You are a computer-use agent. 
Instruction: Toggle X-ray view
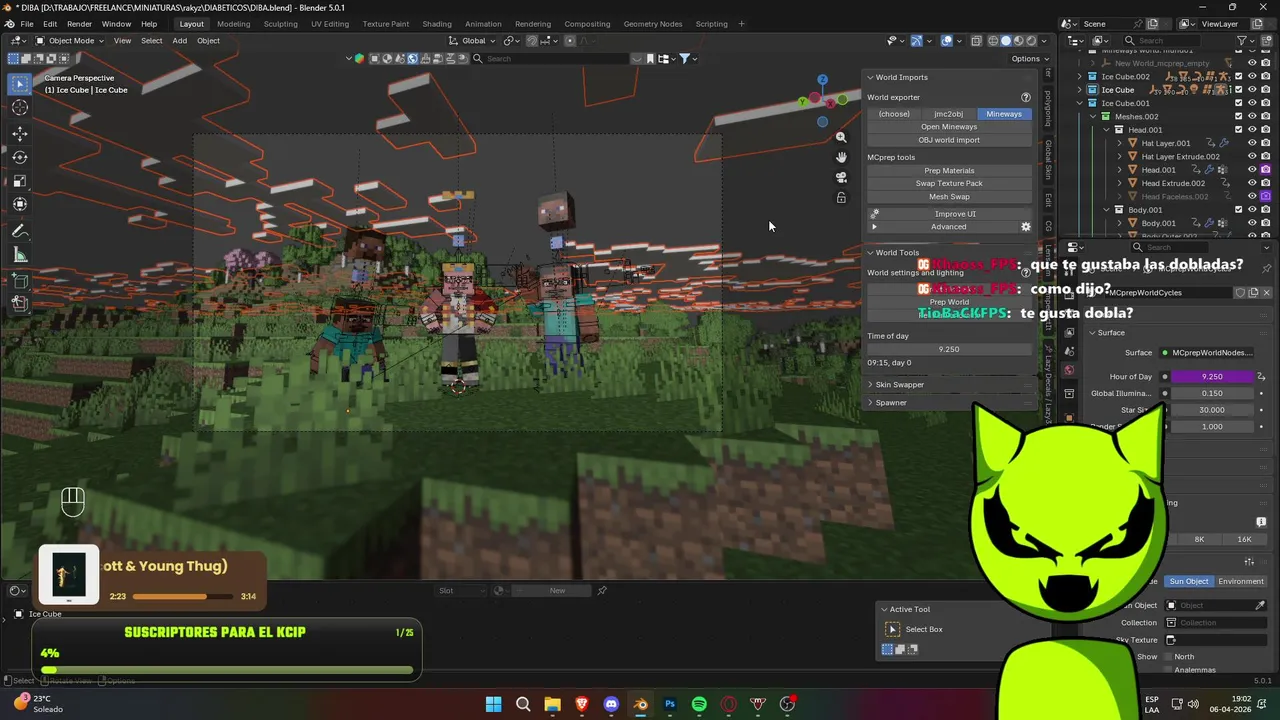click(976, 41)
